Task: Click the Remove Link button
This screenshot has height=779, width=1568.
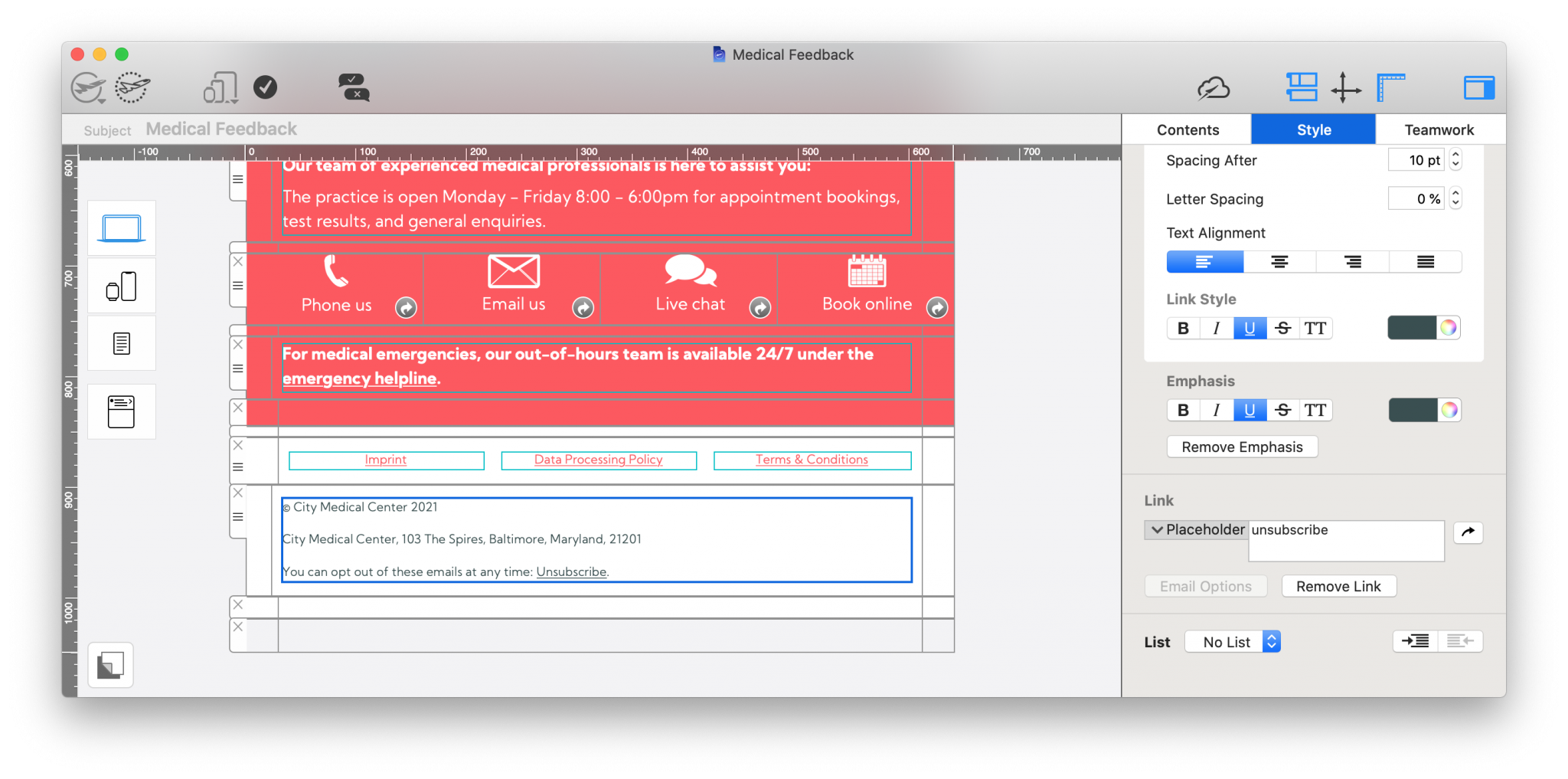Action: tap(1339, 587)
